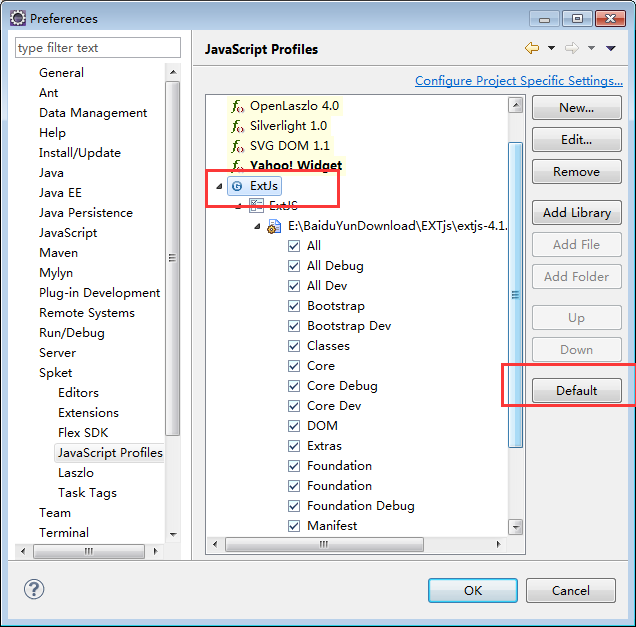Screen dimensions: 636x627
Task: Confirm with the OK button
Action: tap(473, 590)
